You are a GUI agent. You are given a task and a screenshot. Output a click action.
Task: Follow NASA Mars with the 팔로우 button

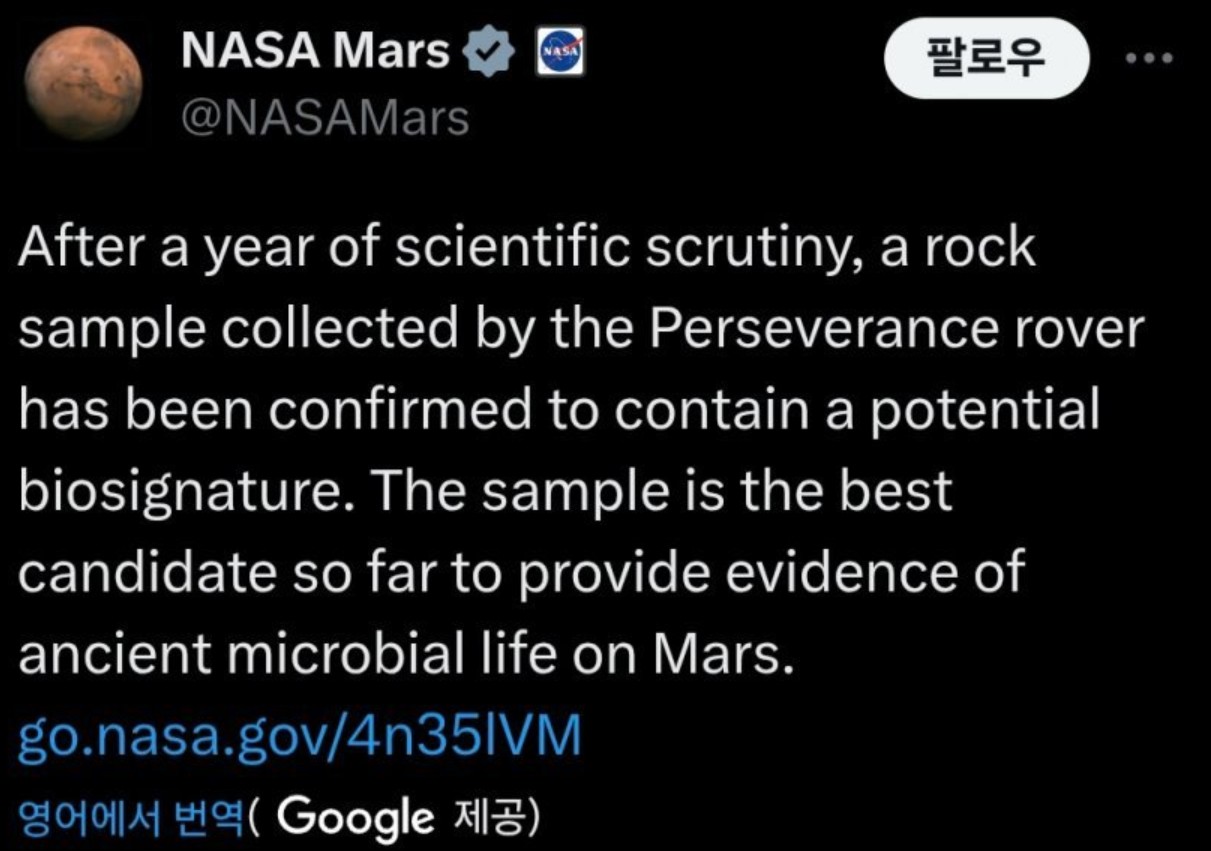point(986,59)
